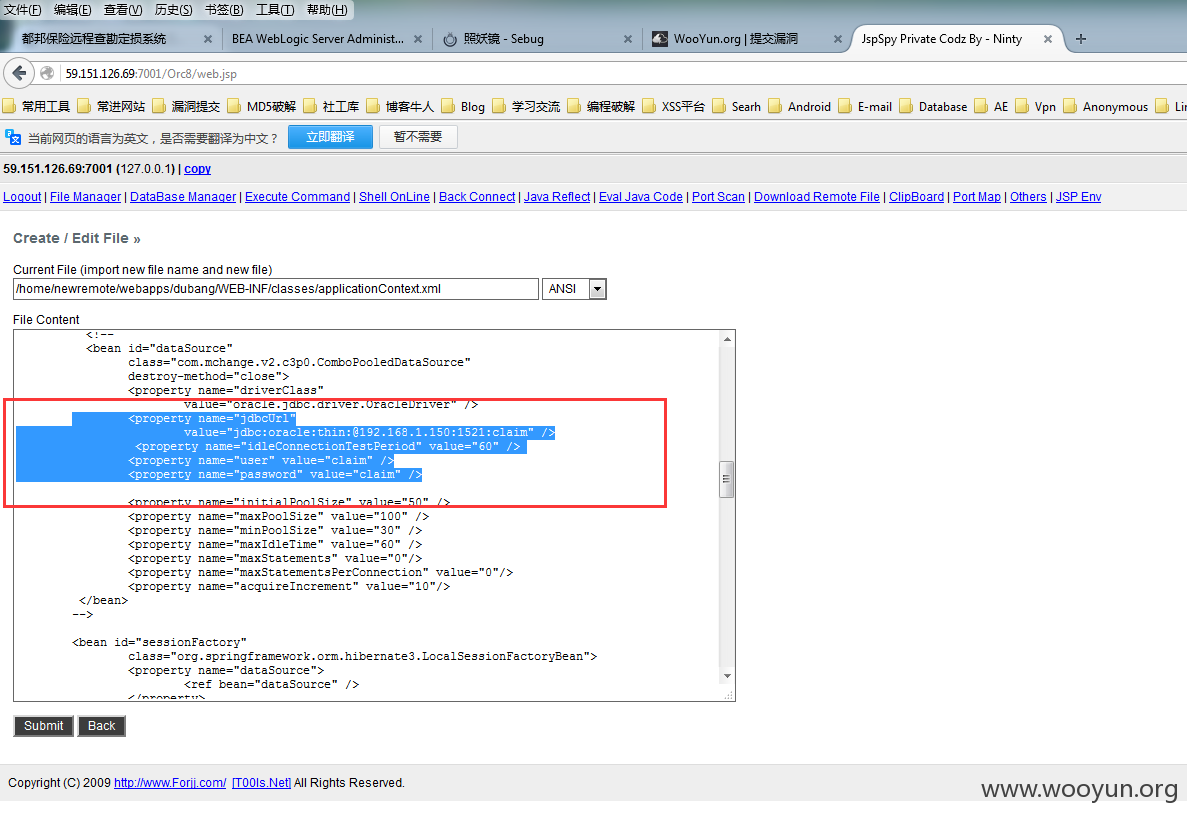Click the browser back arrow button

[x=19, y=73]
